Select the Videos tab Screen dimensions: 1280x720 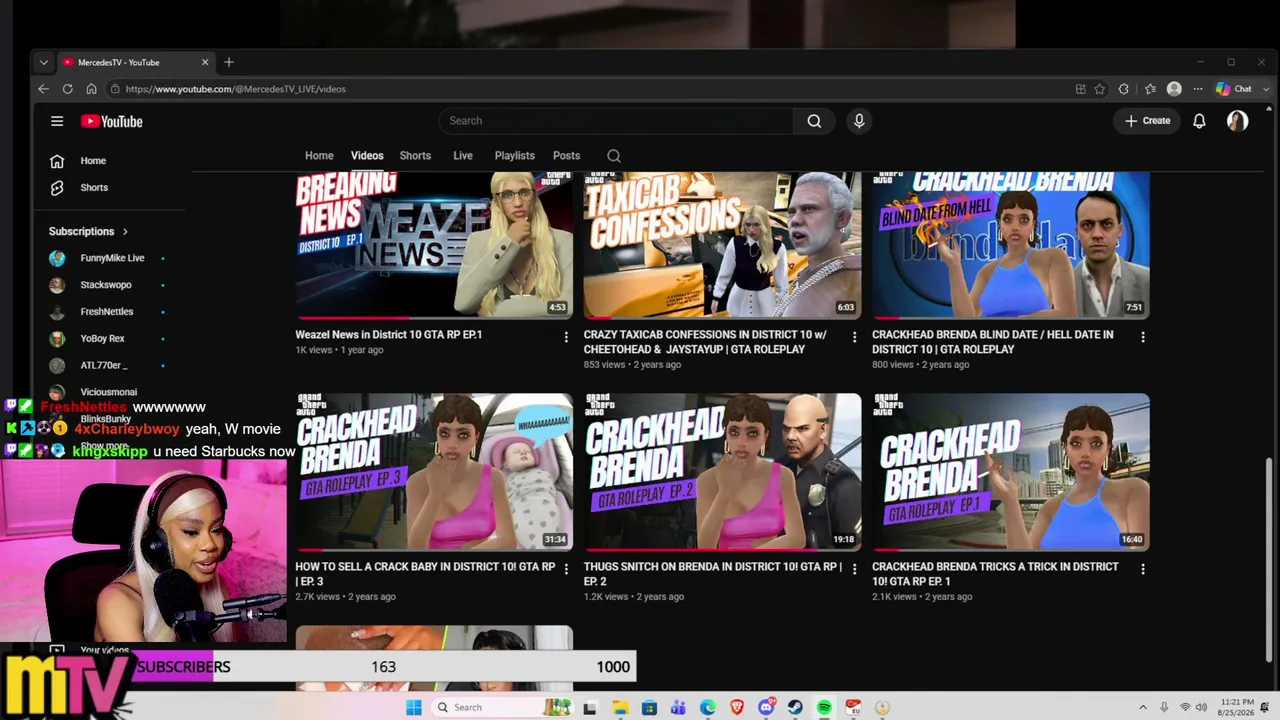tap(367, 156)
